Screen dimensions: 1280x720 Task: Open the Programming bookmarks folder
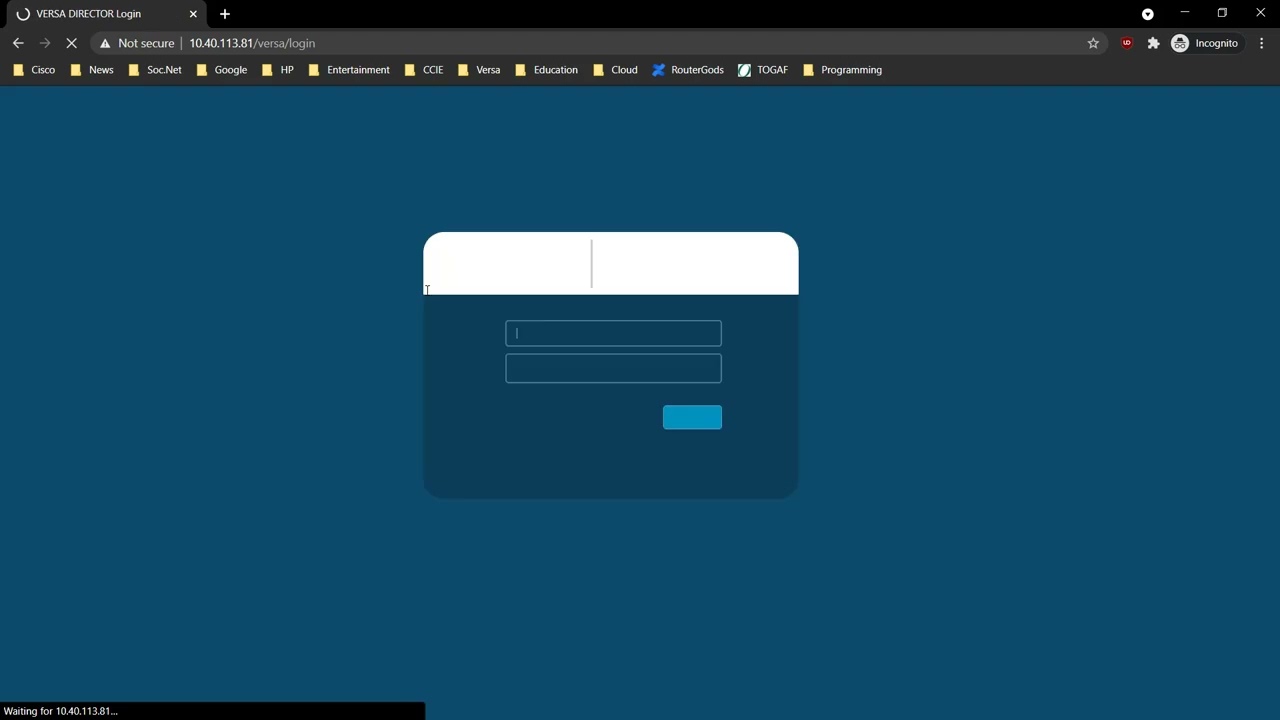click(x=842, y=70)
